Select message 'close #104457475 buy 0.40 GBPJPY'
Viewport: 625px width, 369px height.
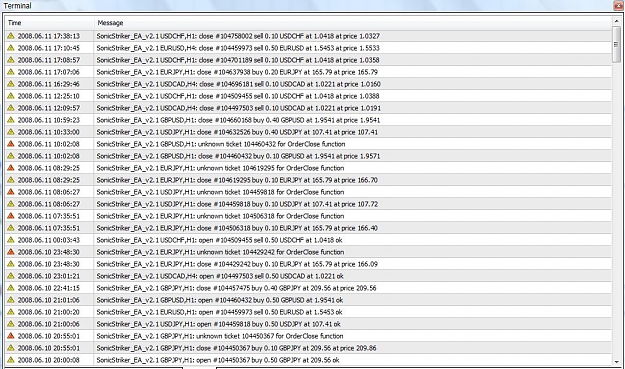236,288
